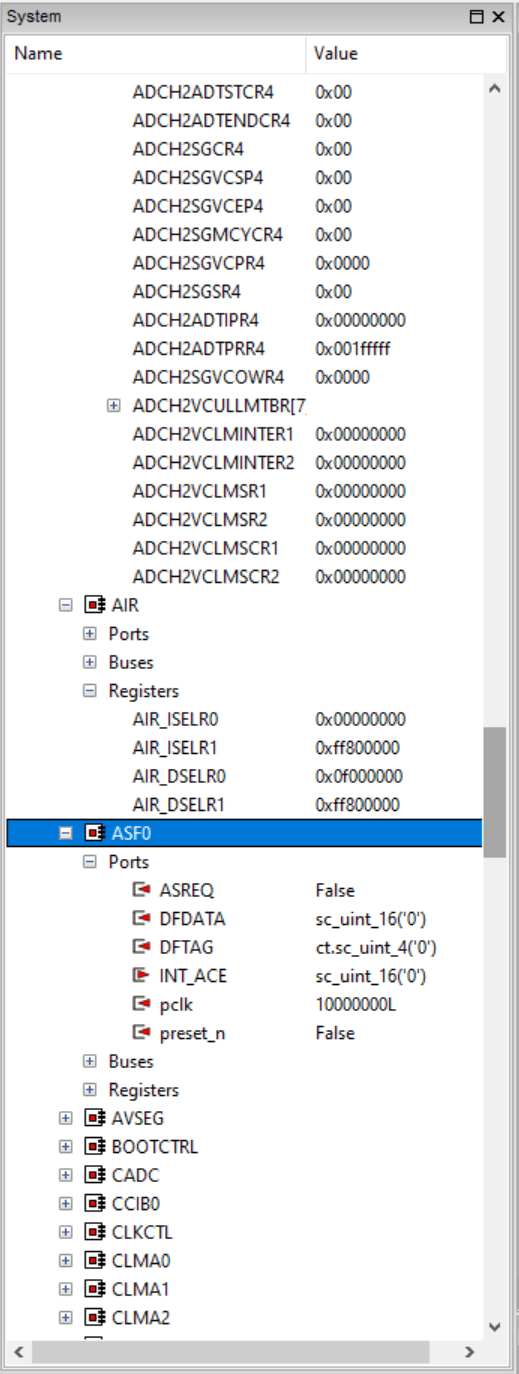
Task: Click the ASREQ port icon
Action: click(142, 890)
